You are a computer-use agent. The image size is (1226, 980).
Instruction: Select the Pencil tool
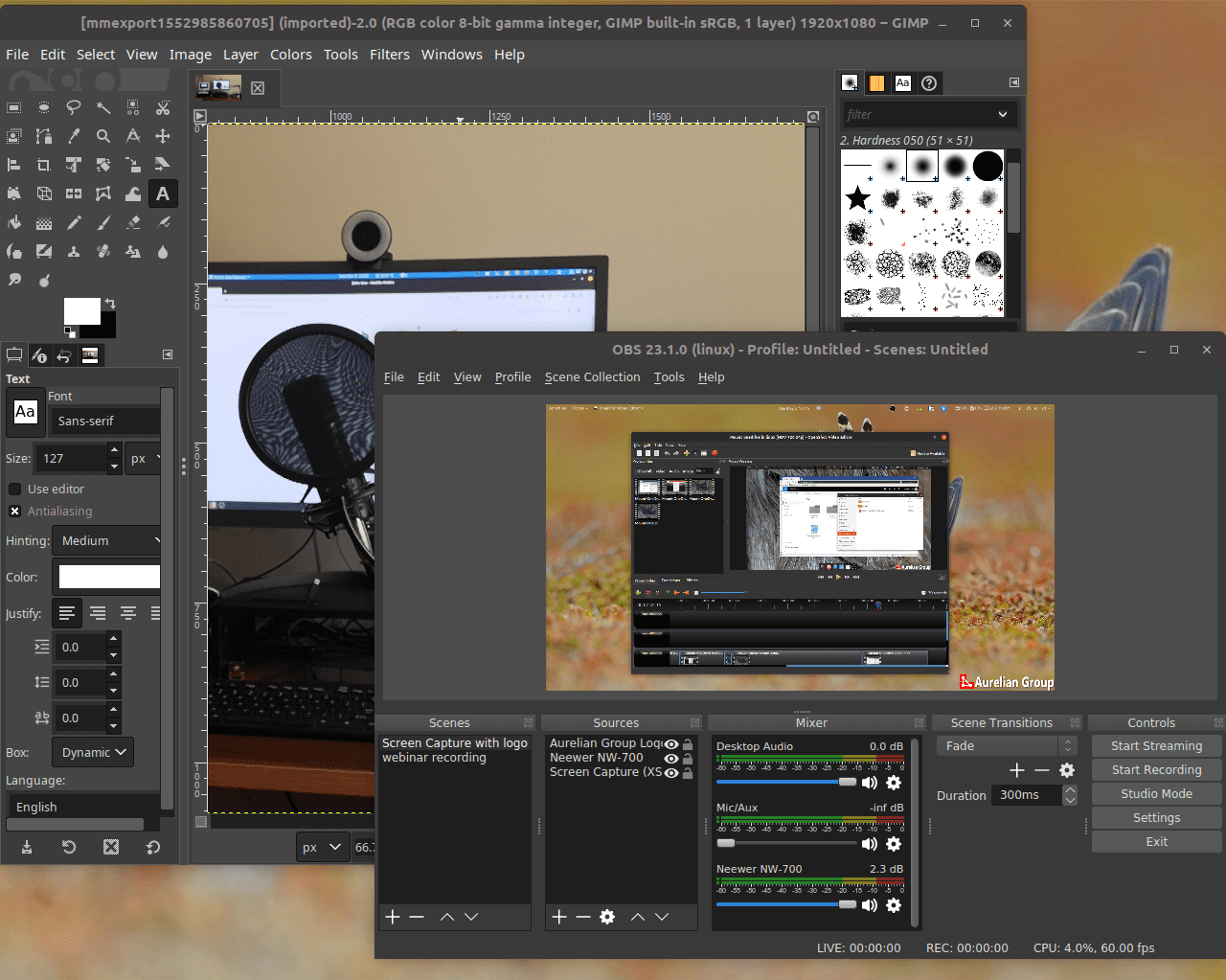[74, 222]
